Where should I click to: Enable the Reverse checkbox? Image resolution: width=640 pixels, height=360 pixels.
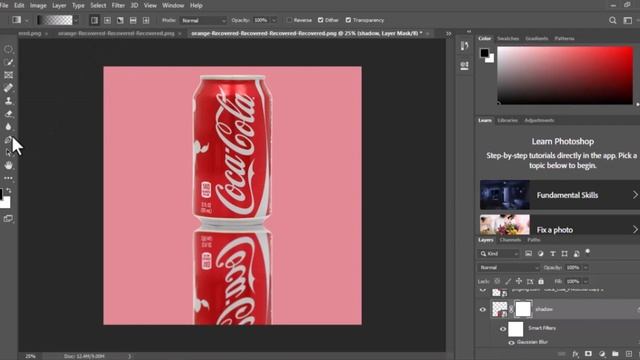coord(289,20)
